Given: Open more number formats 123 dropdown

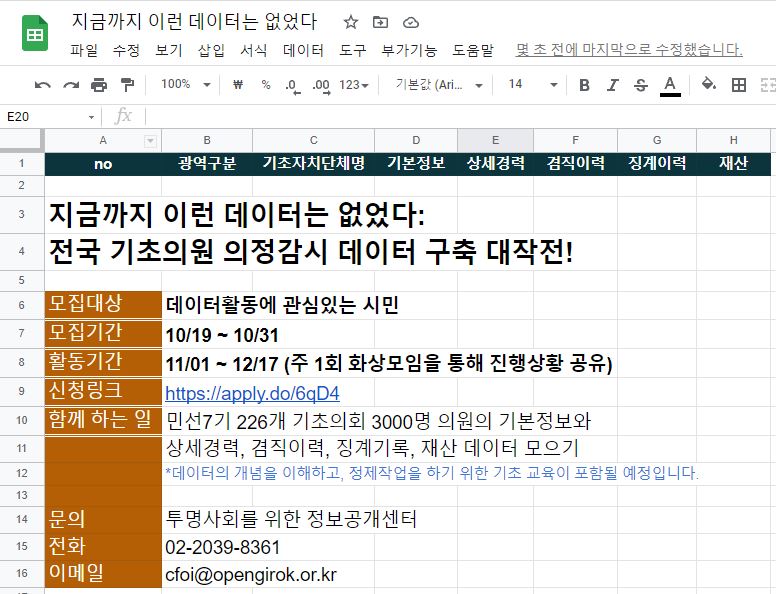Looking at the screenshot, I should tap(354, 85).
